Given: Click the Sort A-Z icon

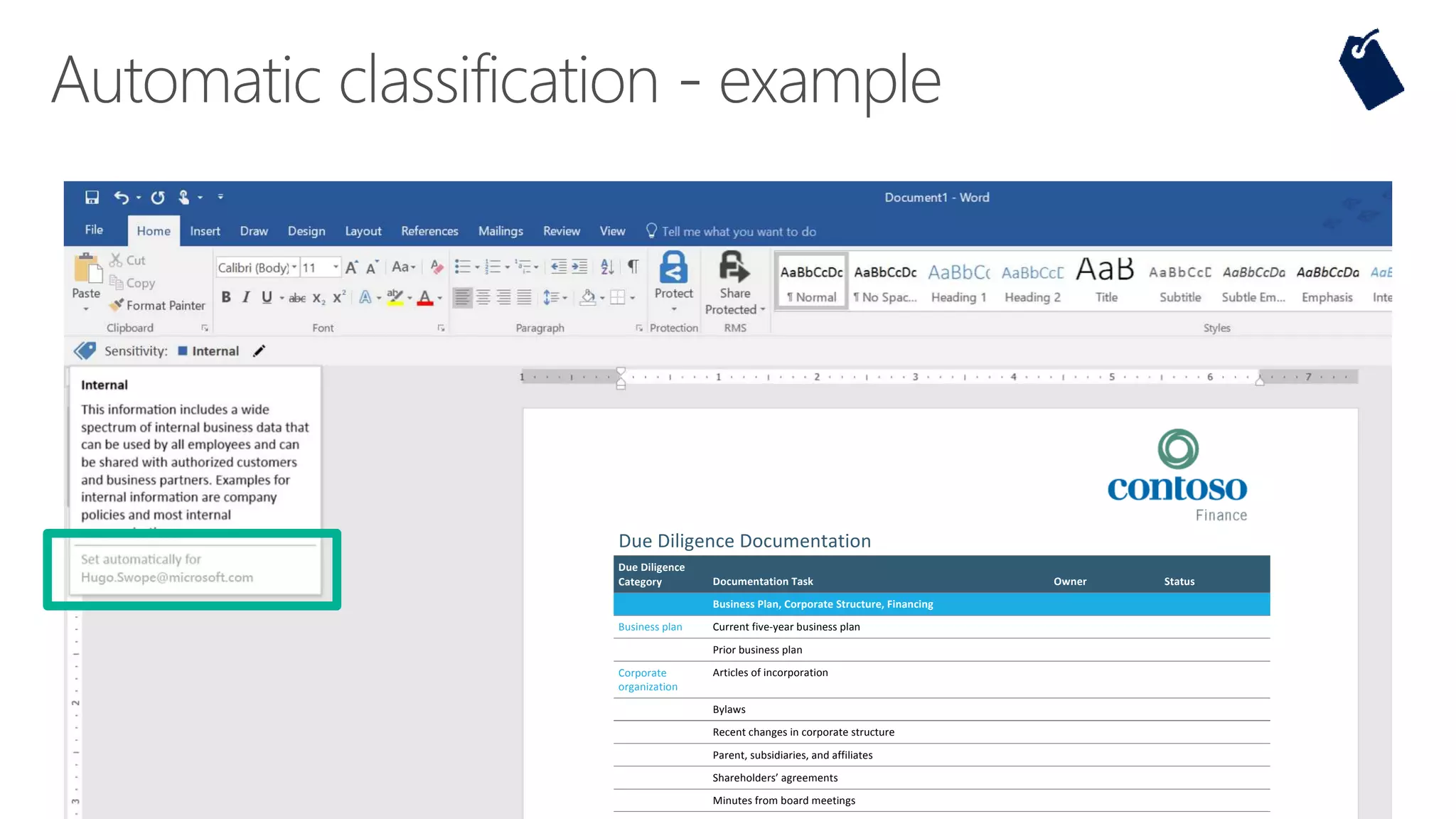Looking at the screenshot, I should 606,267.
